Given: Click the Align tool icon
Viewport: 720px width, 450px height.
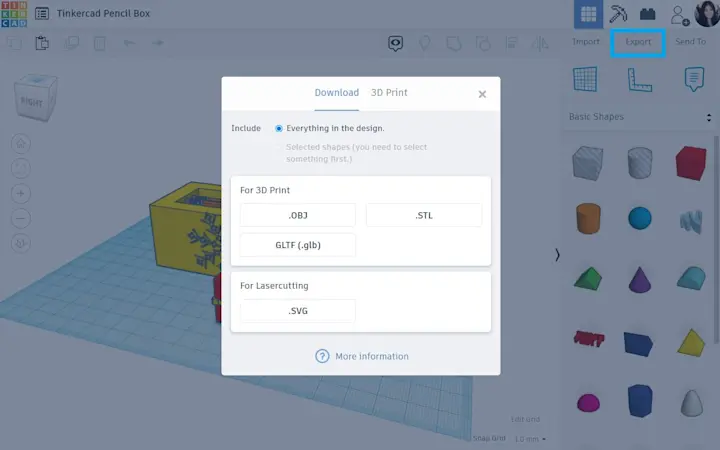Looking at the screenshot, I should click(x=512, y=43).
